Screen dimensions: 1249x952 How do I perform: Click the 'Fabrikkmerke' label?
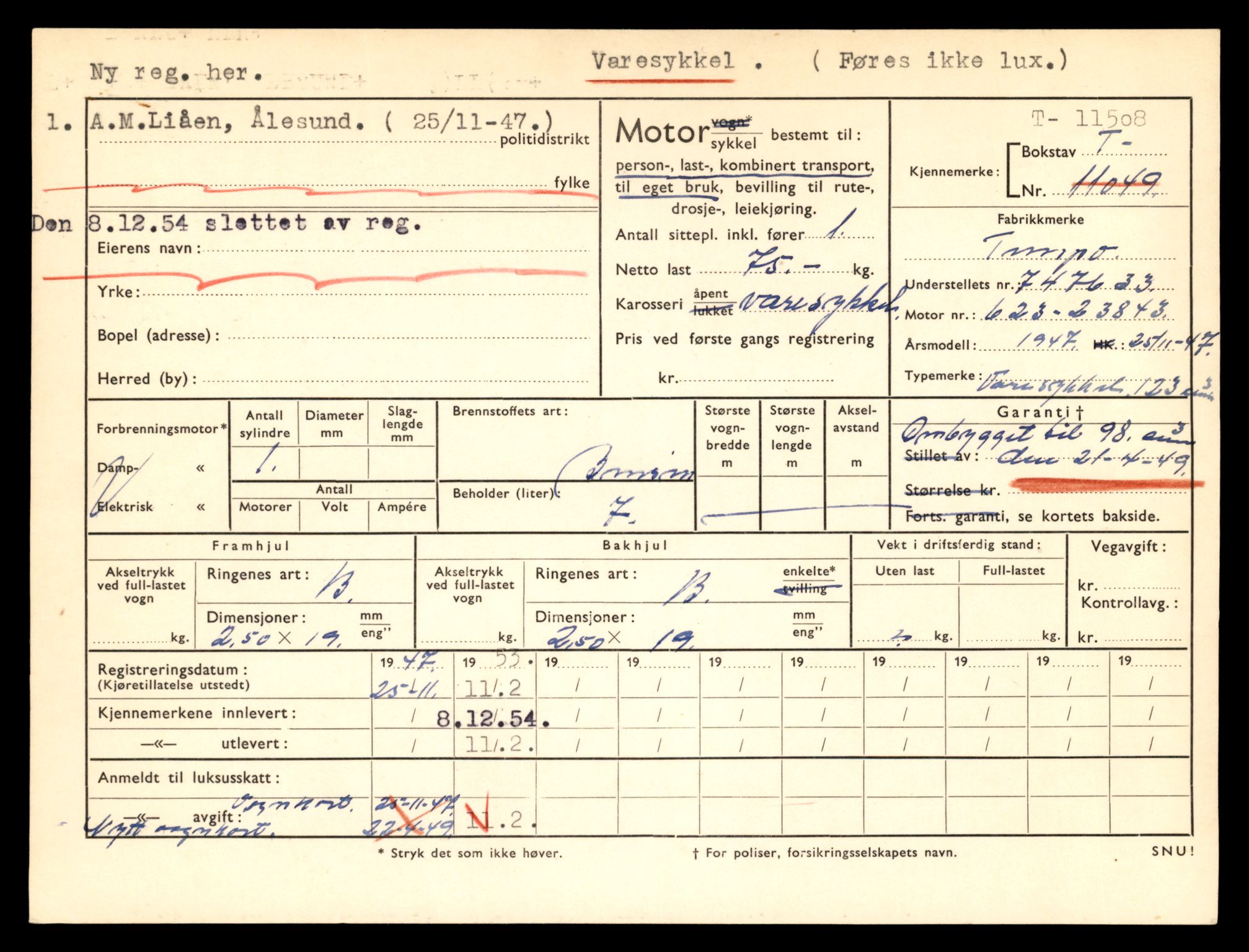click(x=1041, y=219)
